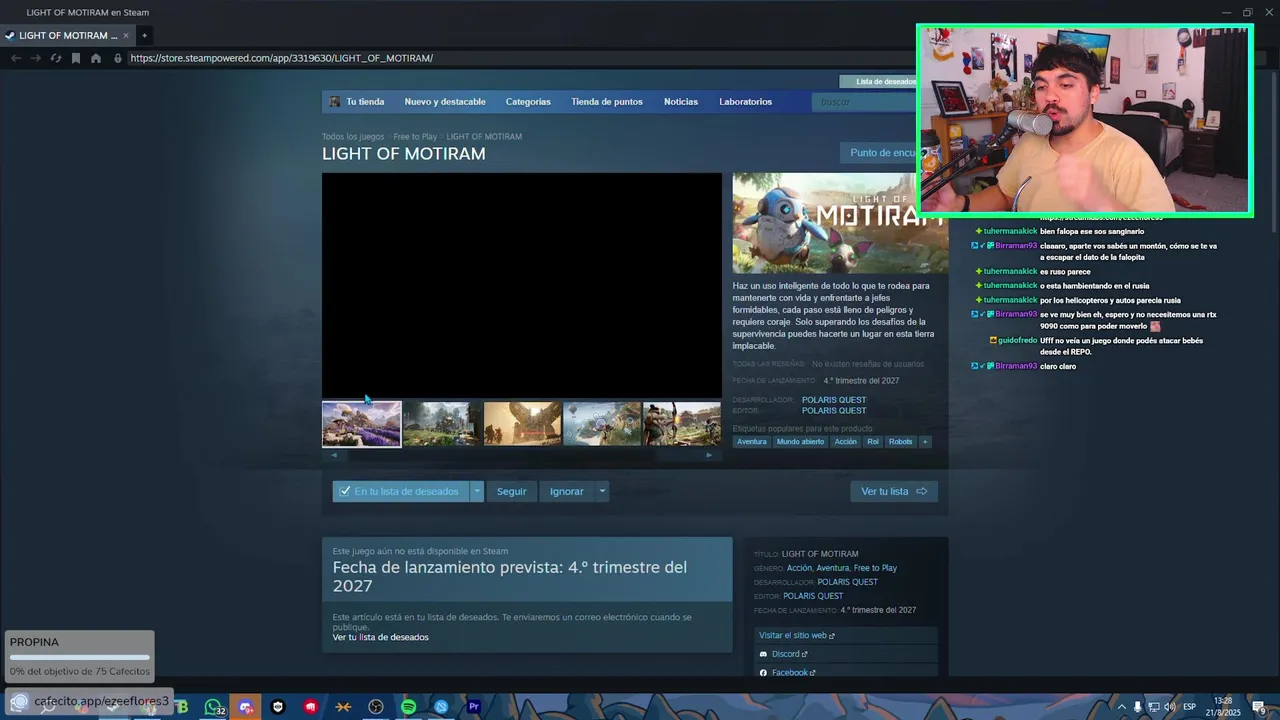Screen dimensions: 1280x720
Task: Select the third orange-toned thumbnail
Action: (522, 424)
